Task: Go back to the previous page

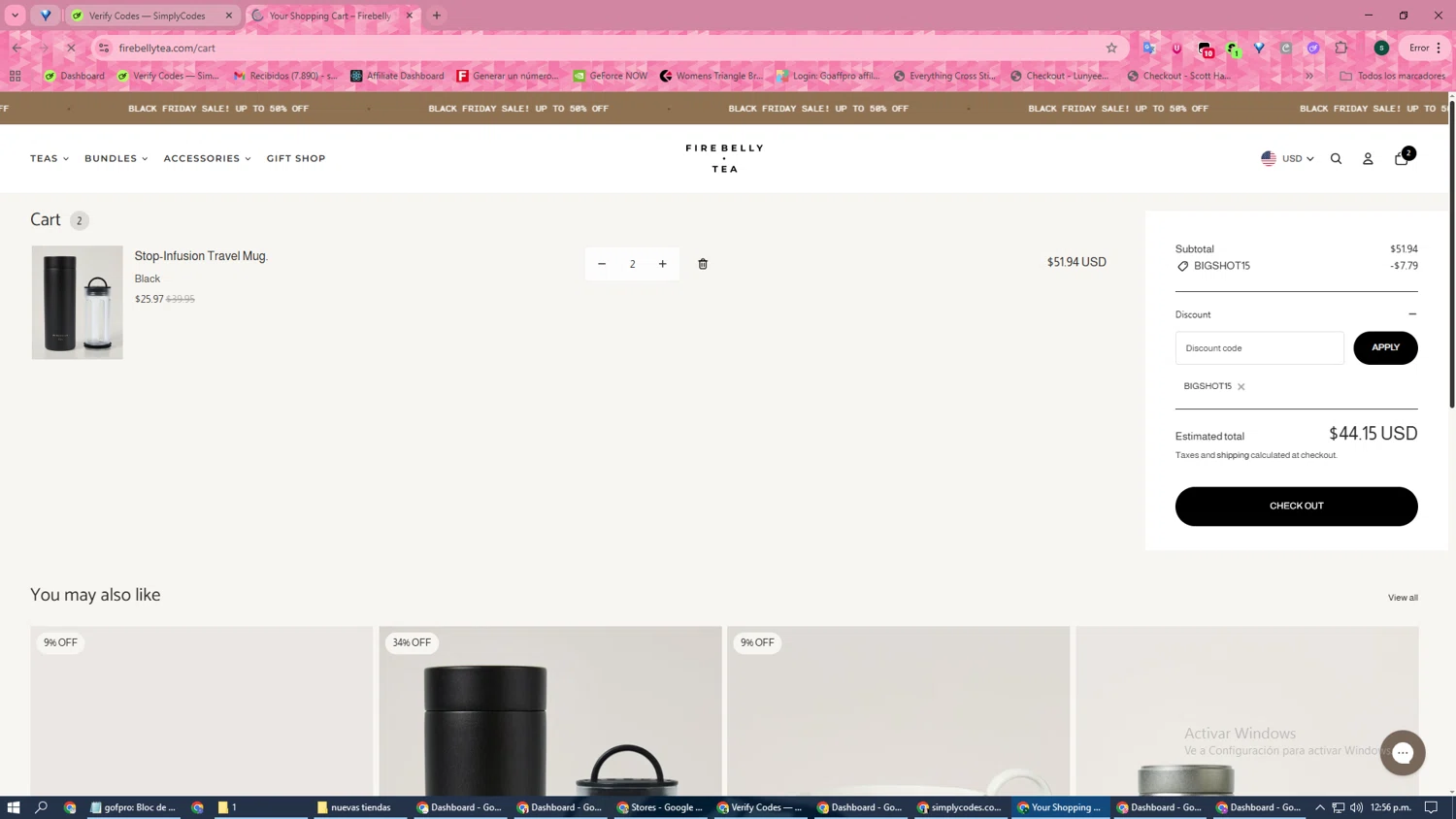Action: pyautogui.click(x=17, y=48)
